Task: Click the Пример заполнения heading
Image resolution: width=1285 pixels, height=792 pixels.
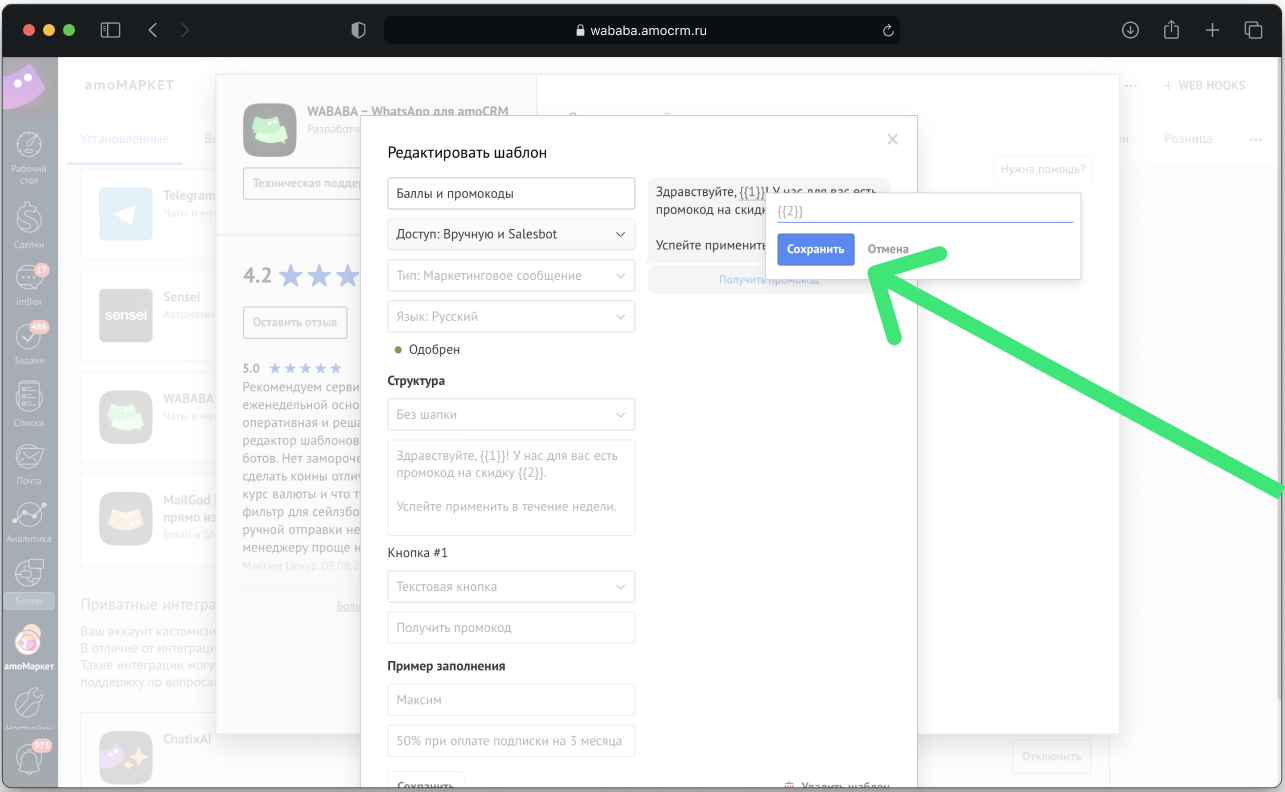Action: tap(446, 666)
